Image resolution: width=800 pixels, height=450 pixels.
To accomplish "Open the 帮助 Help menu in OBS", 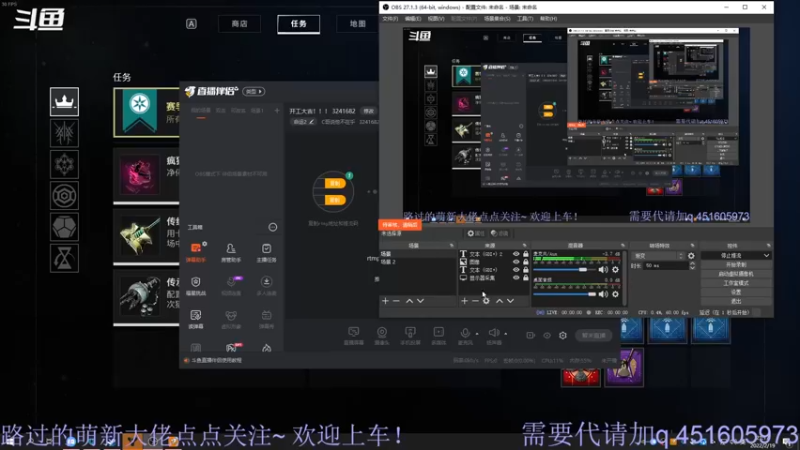I will (548, 19).
